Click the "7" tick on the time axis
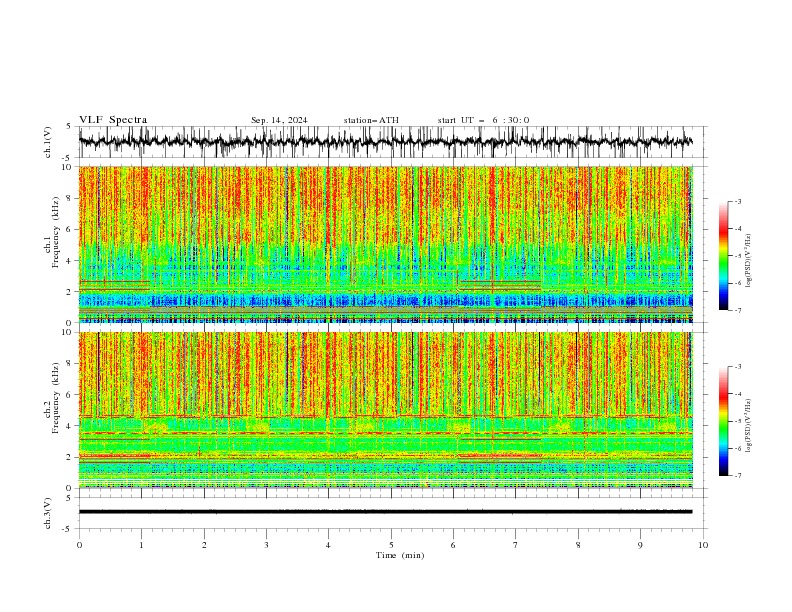The width and height of the screenshot is (792, 612). point(516,545)
